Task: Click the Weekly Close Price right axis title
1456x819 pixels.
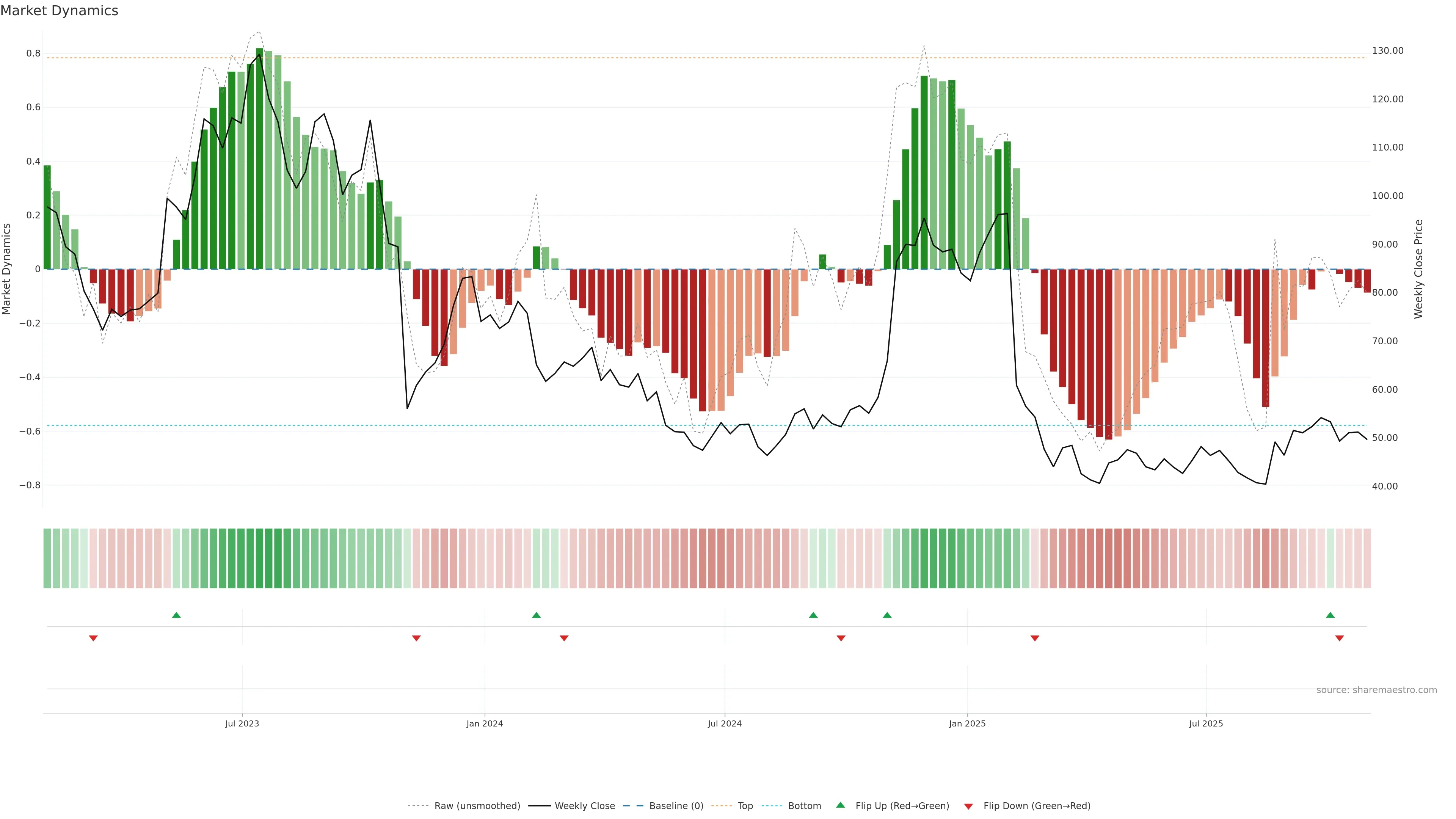Action: [x=1418, y=269]
